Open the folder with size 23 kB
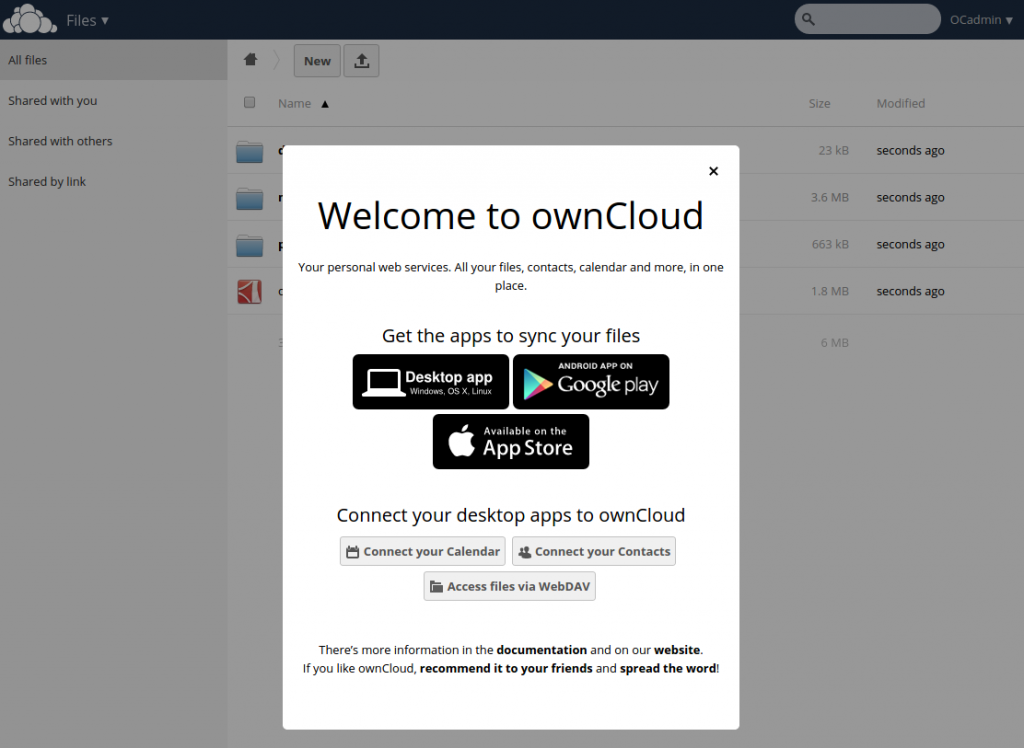 pyautogui.click(x=249, y=152)
